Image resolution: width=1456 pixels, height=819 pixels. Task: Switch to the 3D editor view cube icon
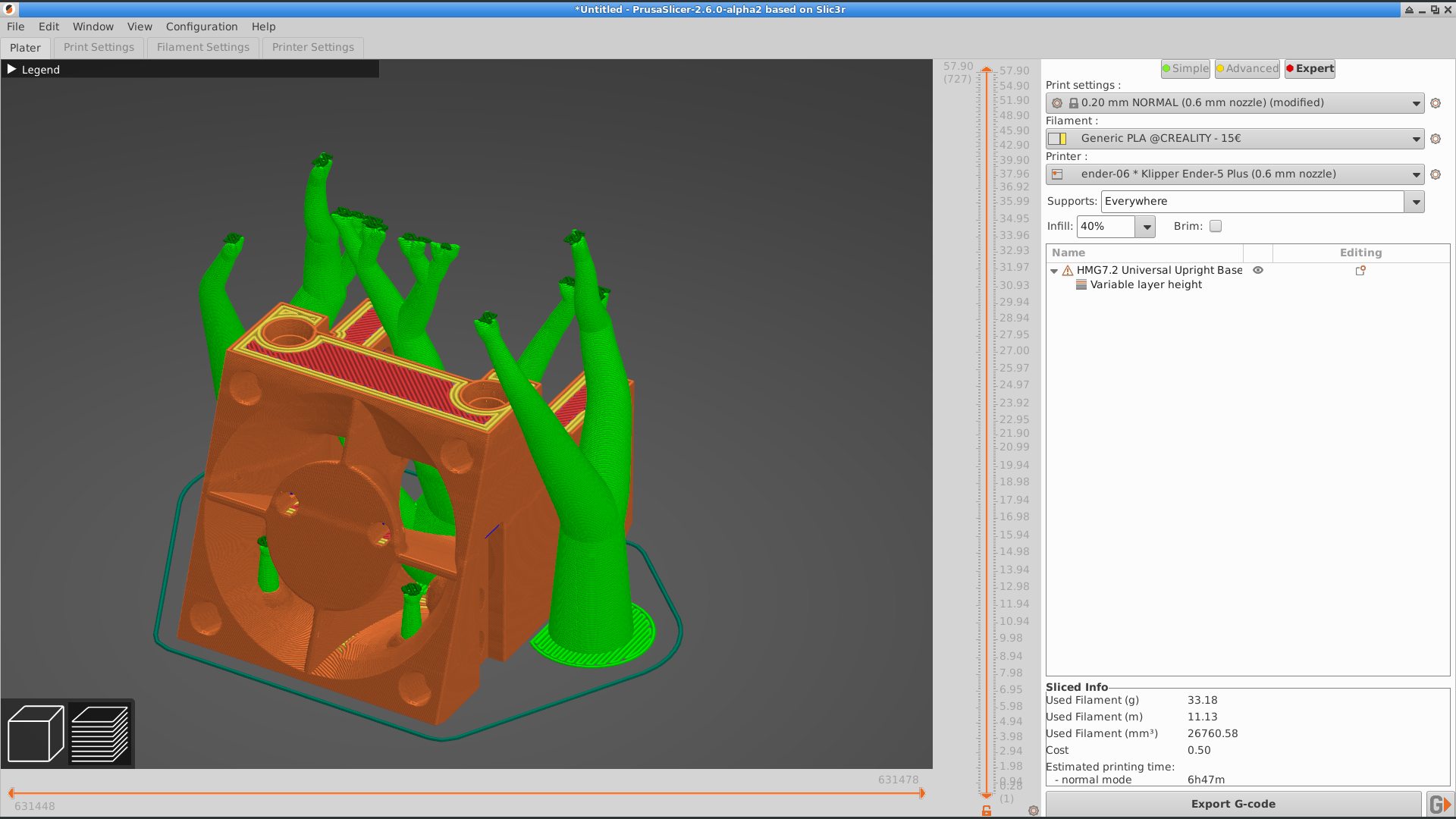34,732
